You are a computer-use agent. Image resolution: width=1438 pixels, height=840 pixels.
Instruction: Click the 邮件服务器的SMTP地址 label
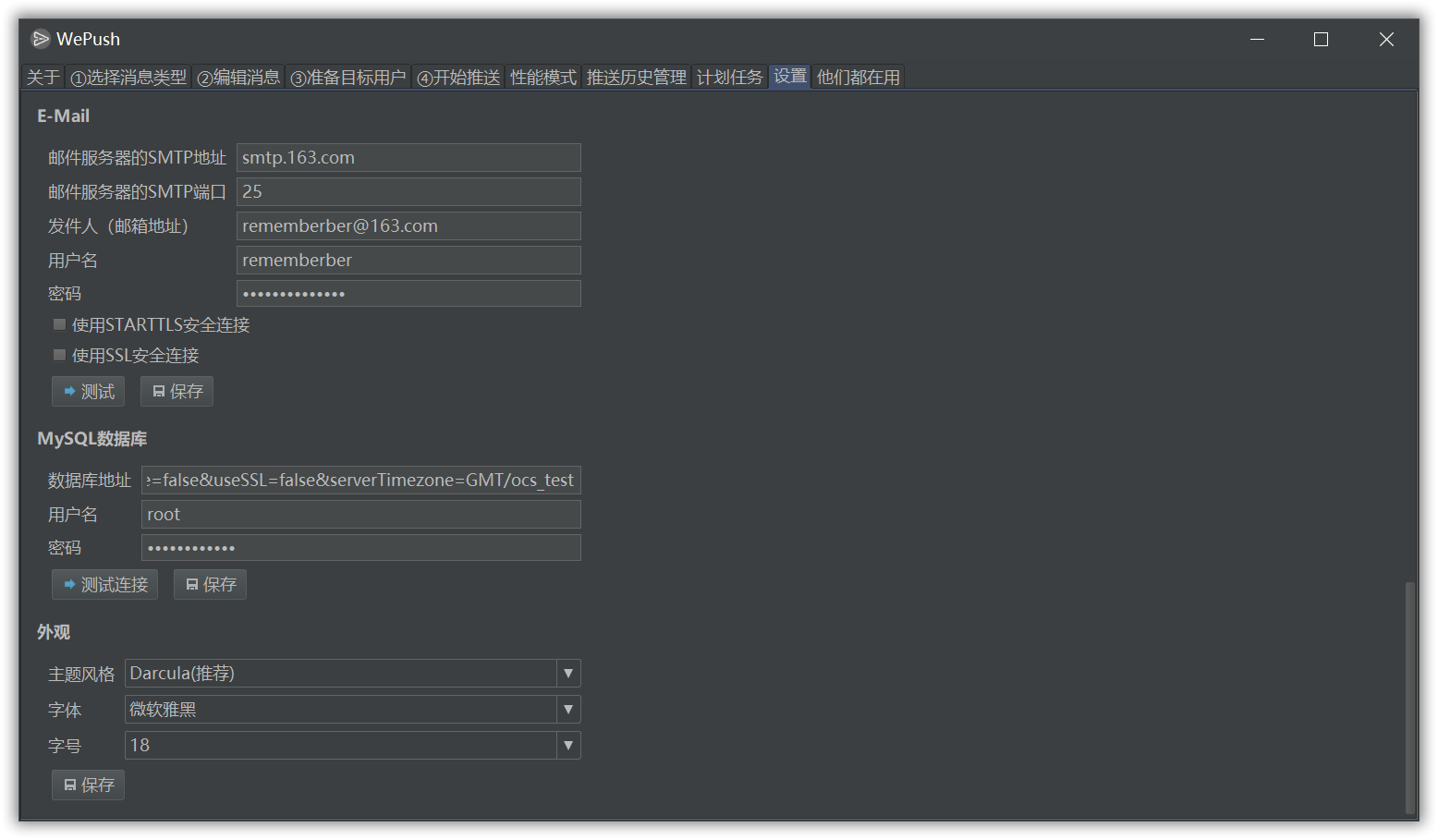coord(137,158)
